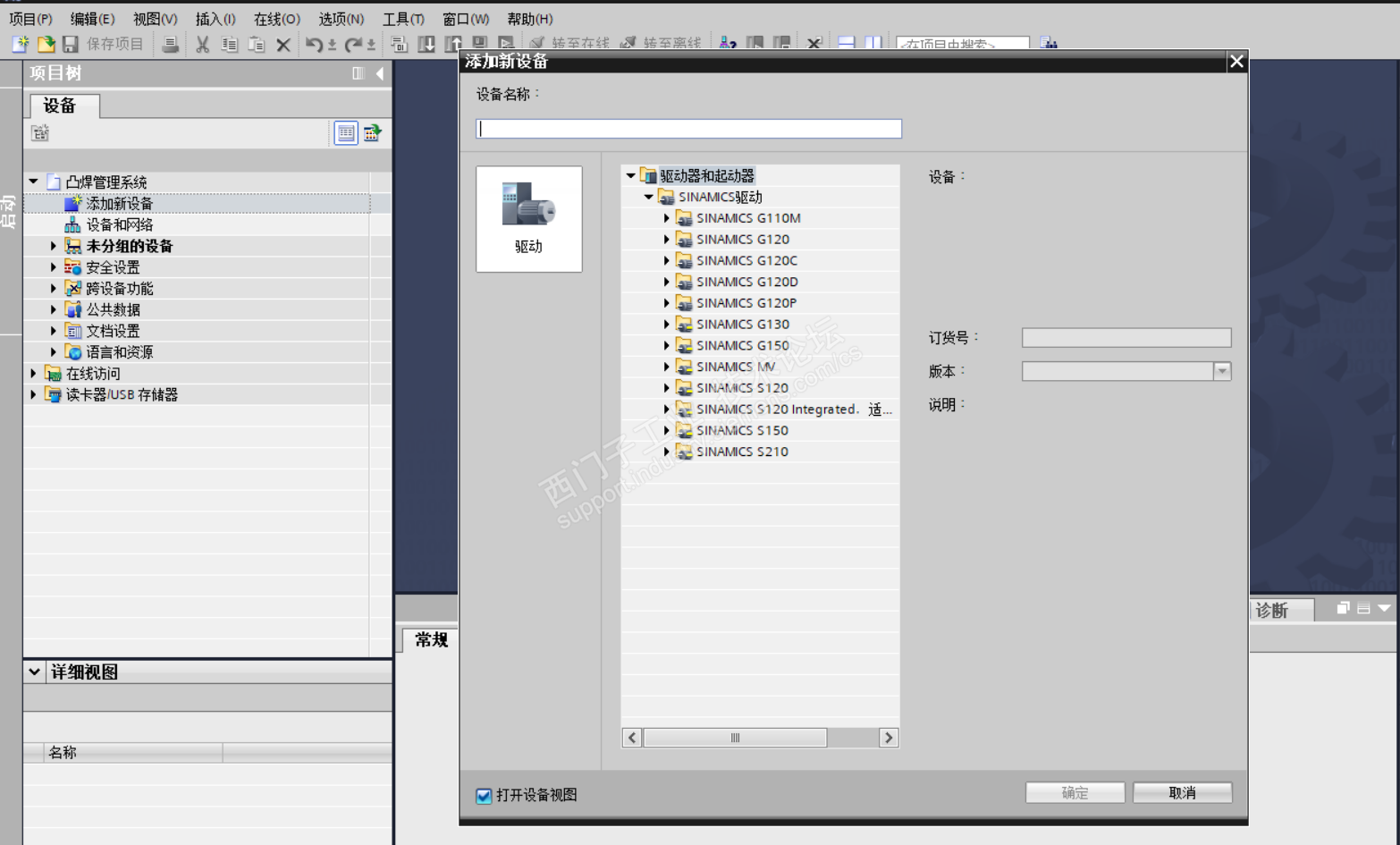
Task: Click the save project floppy disk icon
Action: [71, 44]
